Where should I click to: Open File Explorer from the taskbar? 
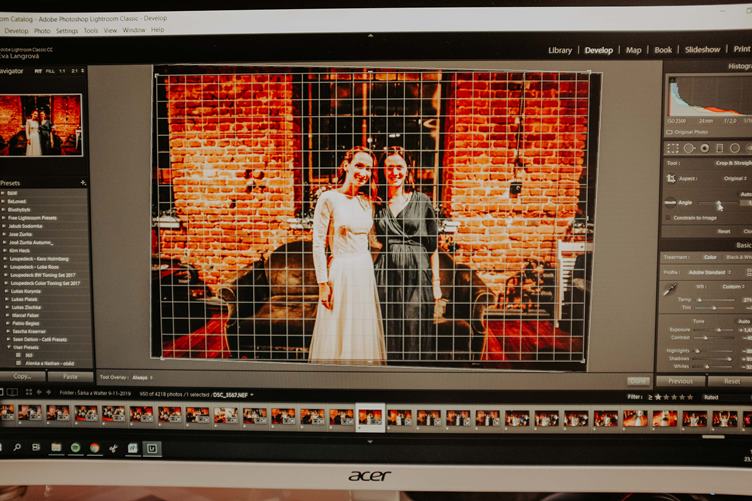[x=56, y=447]
